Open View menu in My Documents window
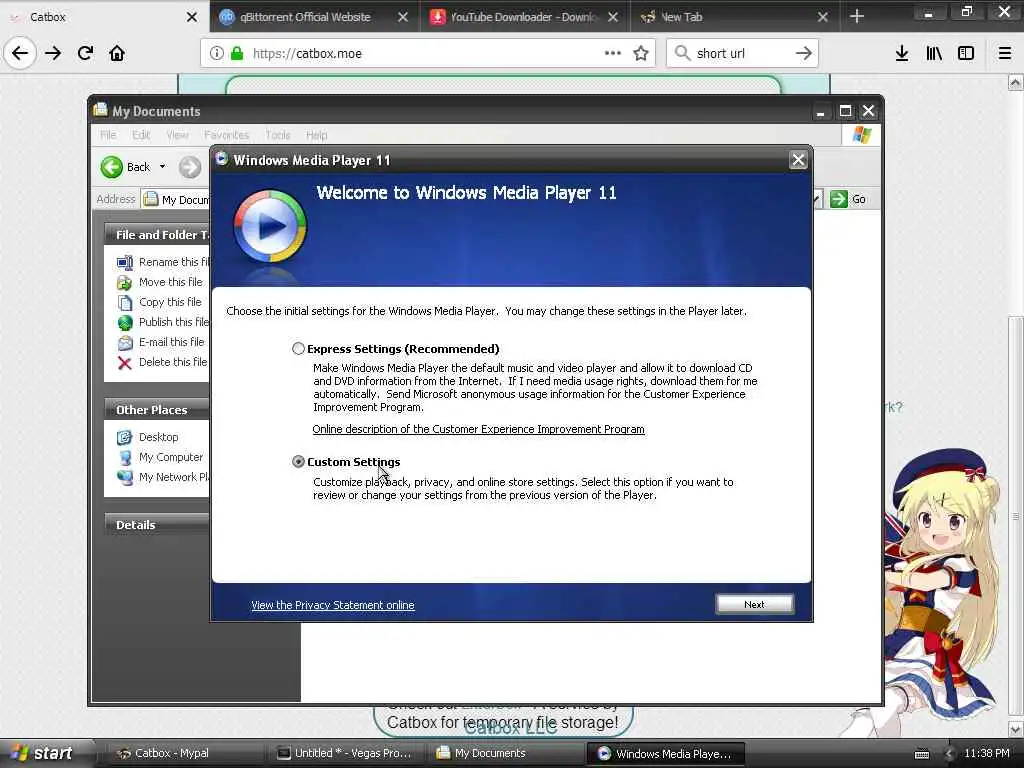The image size is (1024, 768). pyautogui.click(x=177, y=135)
